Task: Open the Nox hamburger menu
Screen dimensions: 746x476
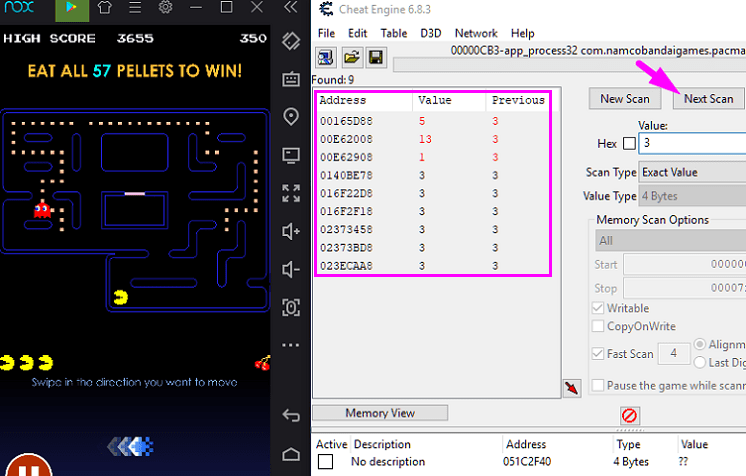Action: click(135, 8)
